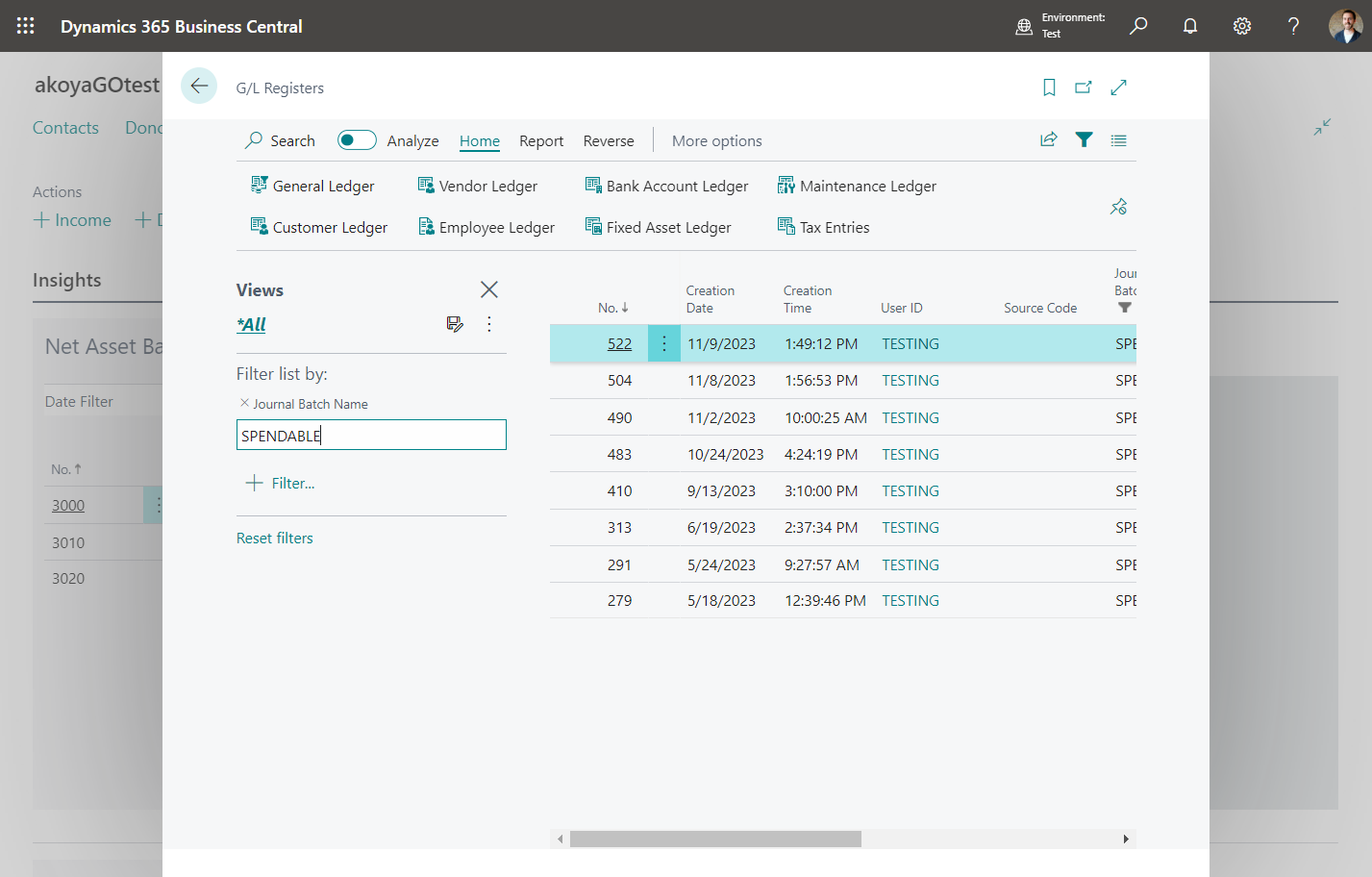This screenshot has height=877, width=1372.
Task: Open the Creation Date column header menu
Action: [x=711, y=299]
